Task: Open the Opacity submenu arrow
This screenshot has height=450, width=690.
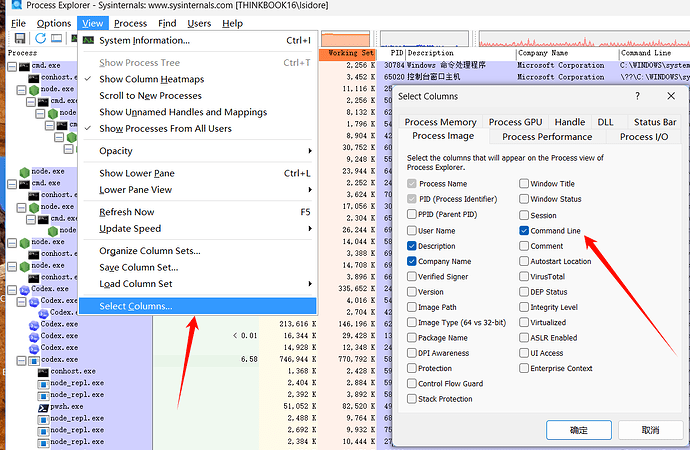Action: (310, 151)
